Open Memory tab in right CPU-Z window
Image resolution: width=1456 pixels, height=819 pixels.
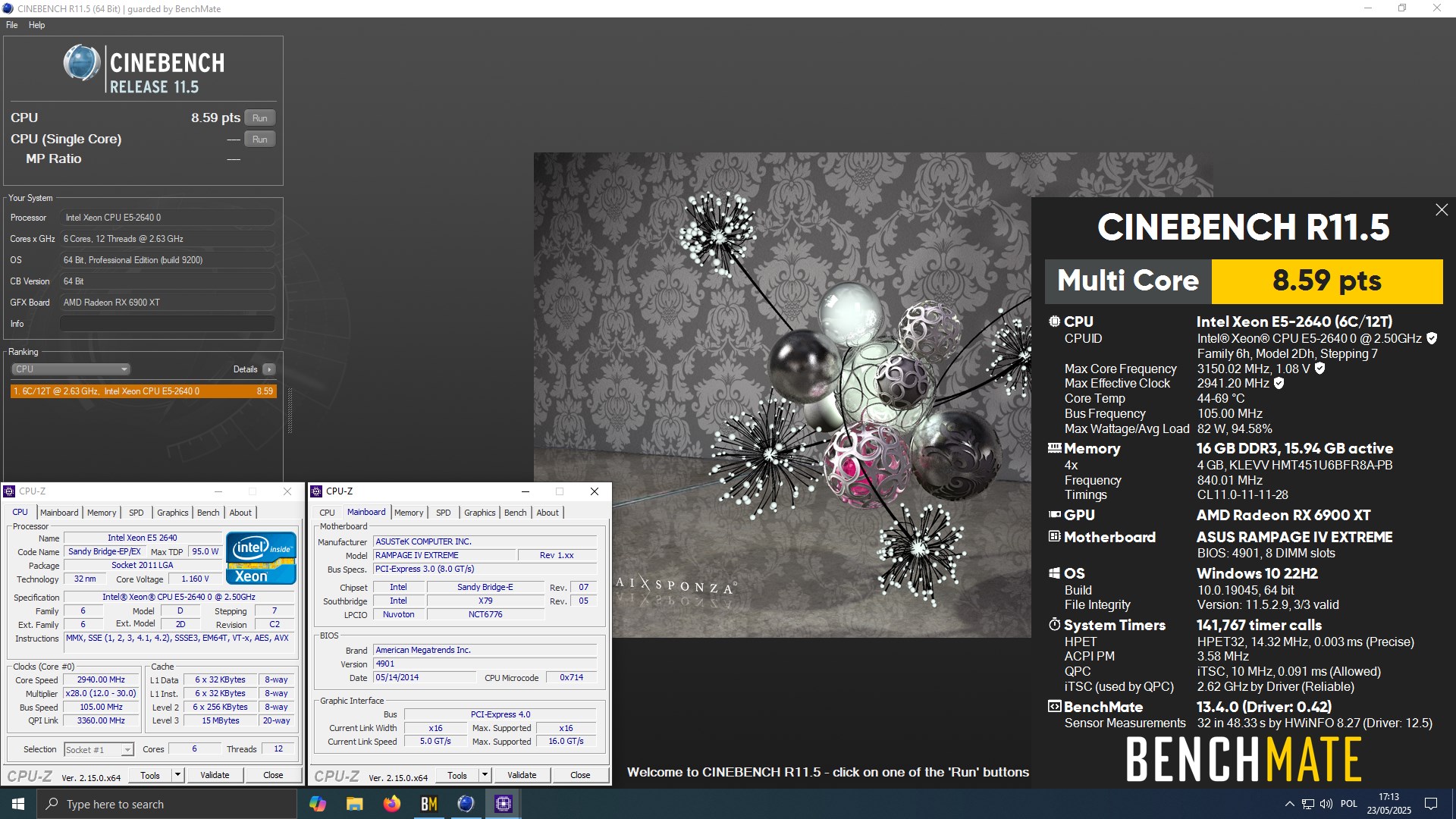409,513
